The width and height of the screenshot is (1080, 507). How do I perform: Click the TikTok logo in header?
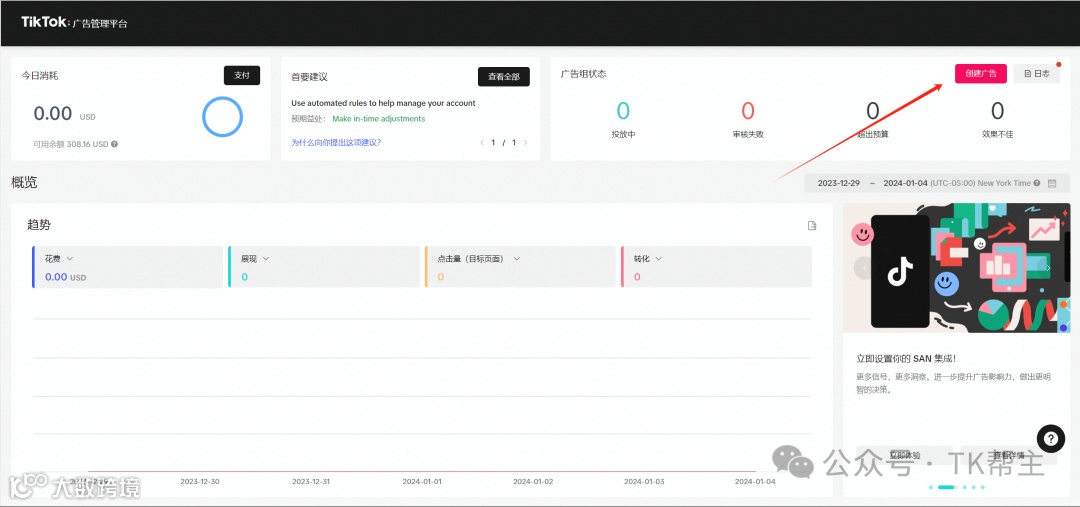tap(44, 23)
